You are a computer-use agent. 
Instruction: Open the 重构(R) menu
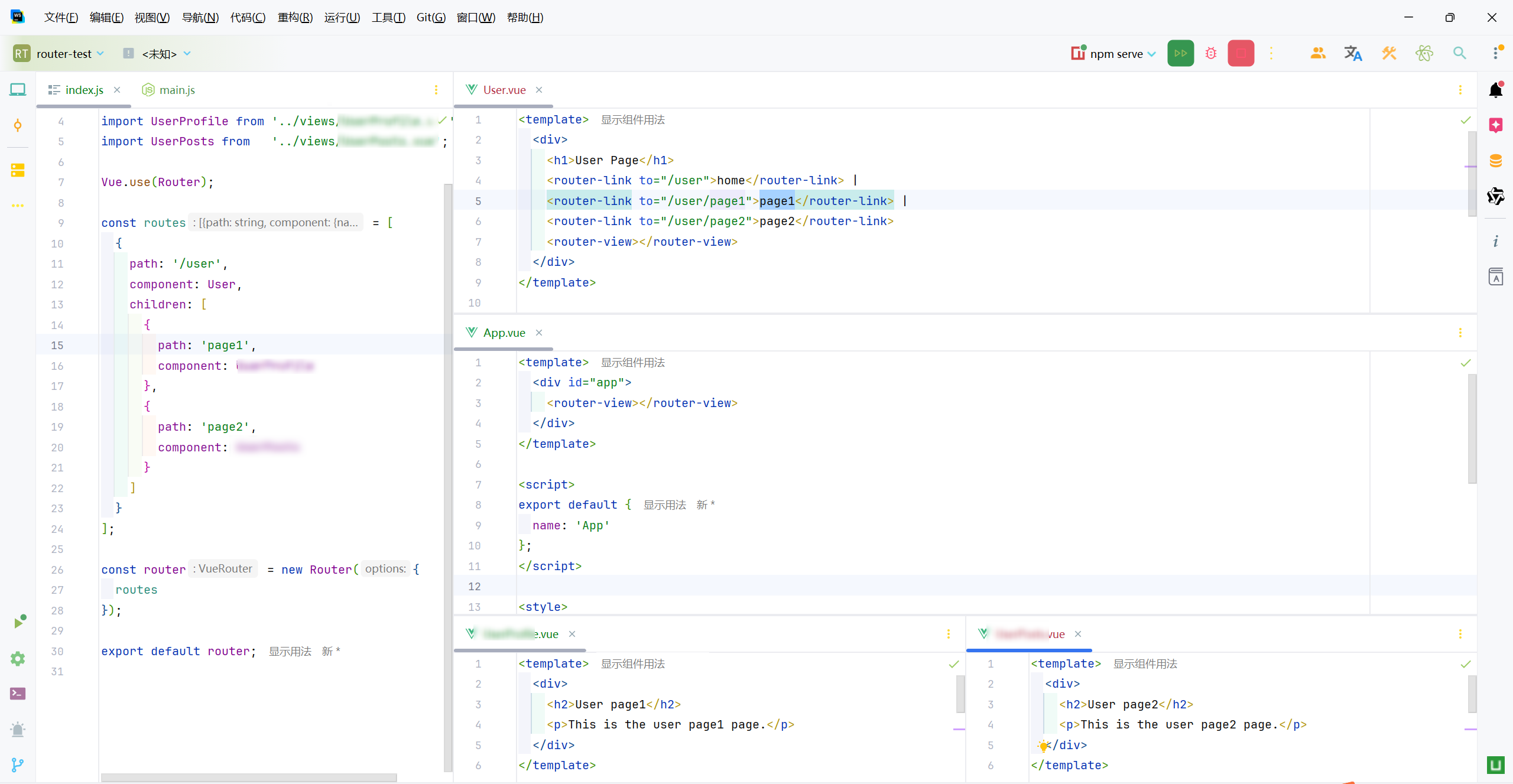tap(295, 18)
